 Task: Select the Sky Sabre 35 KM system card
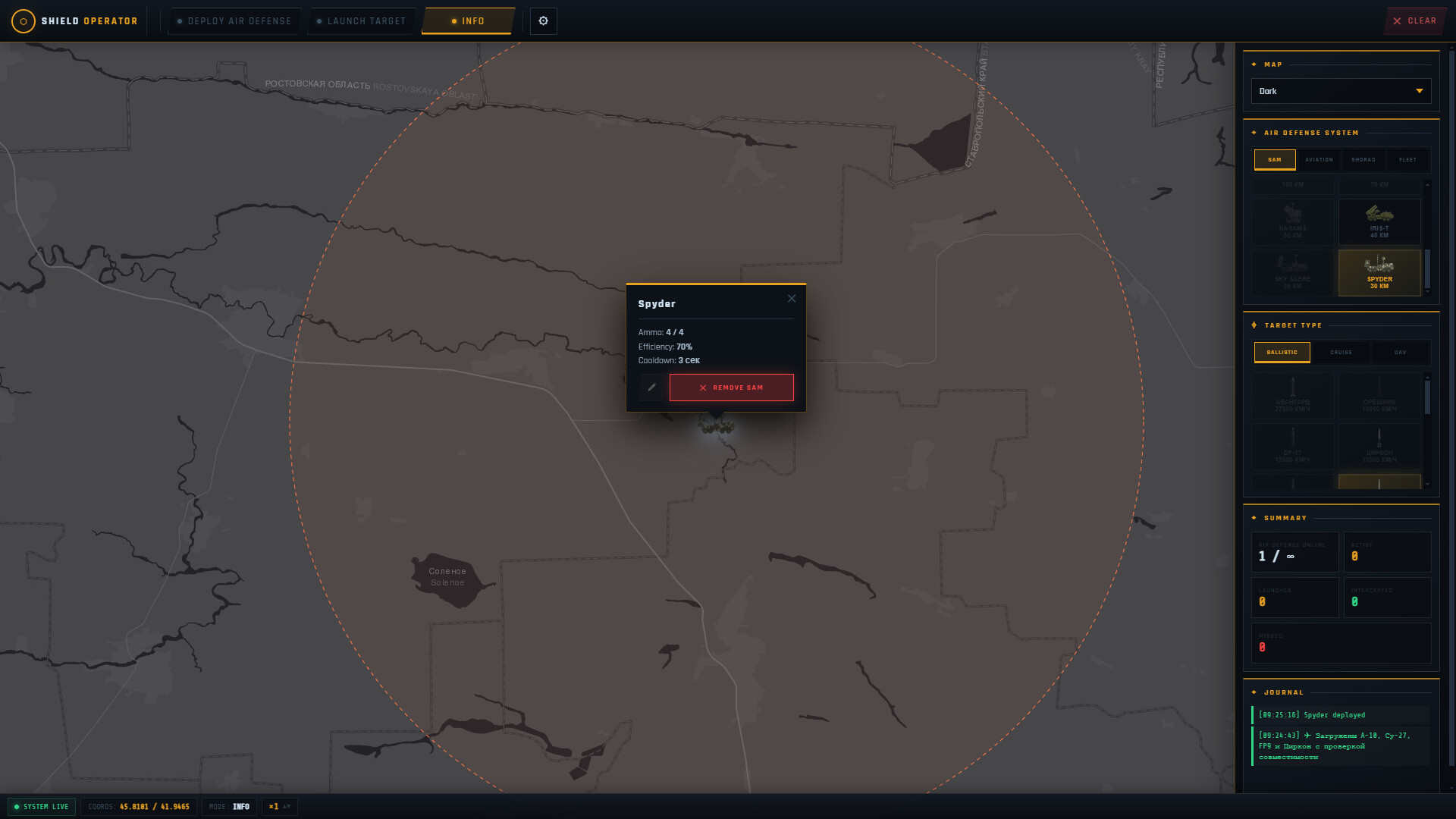coord(1293,272)
